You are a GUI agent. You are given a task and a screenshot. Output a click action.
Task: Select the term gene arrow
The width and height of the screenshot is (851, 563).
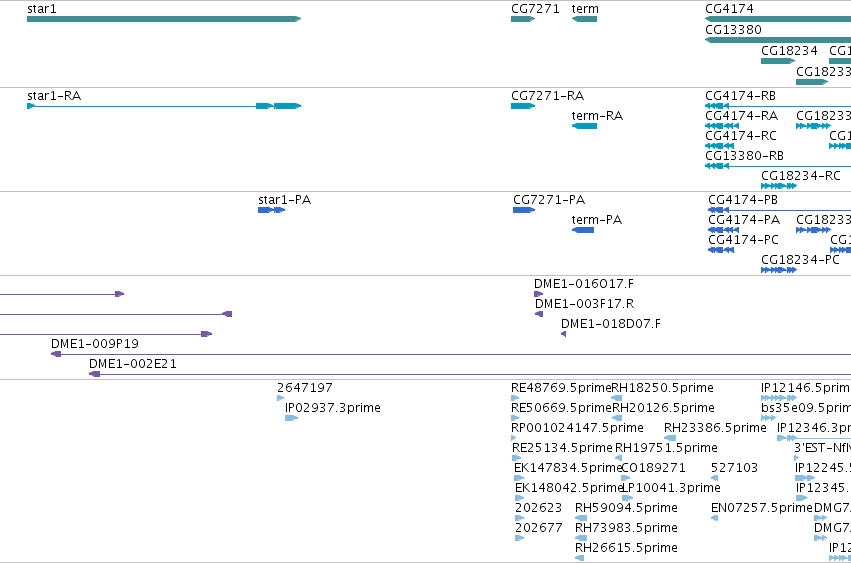coord(585,19)
